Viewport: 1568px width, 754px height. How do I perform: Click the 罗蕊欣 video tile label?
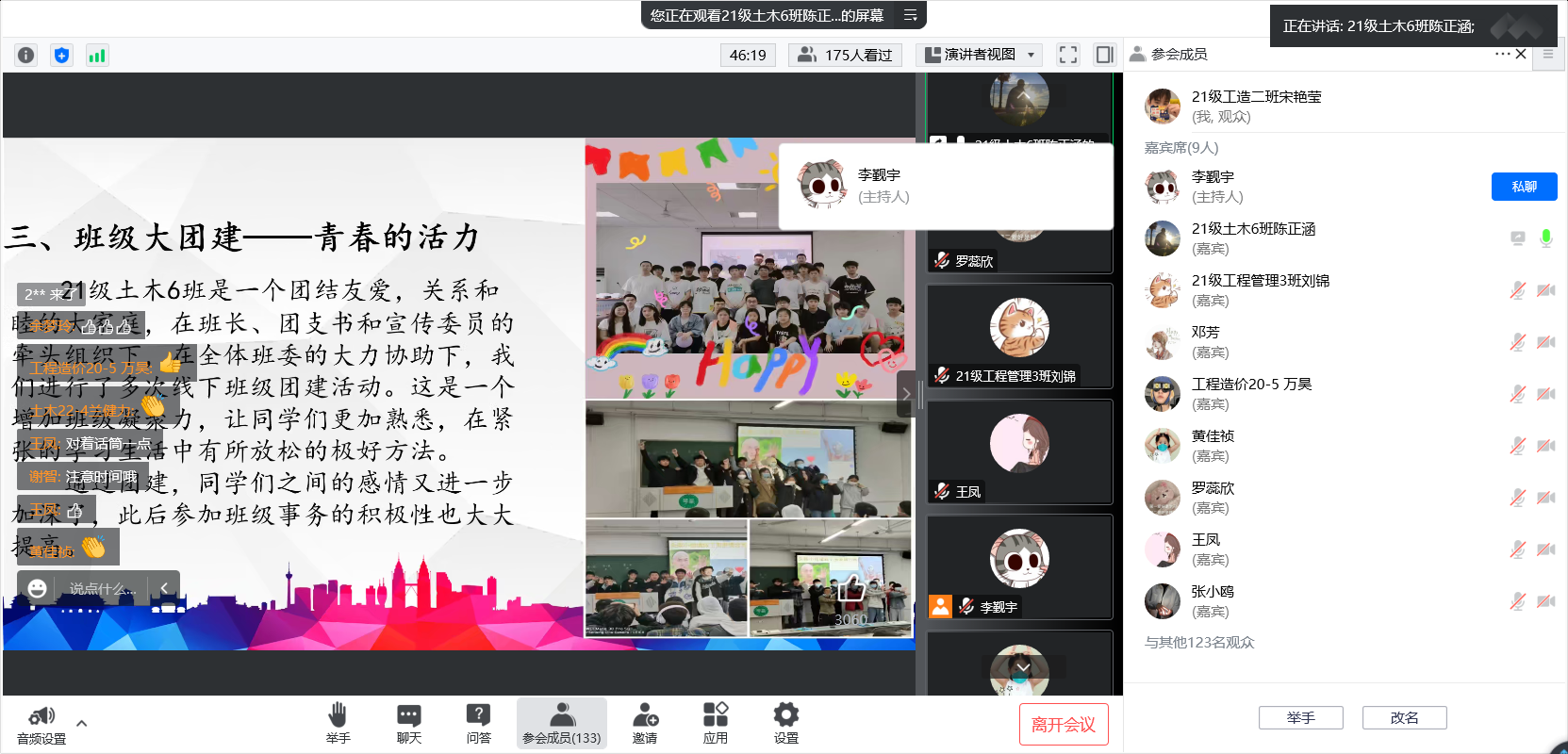[x=965, y=261]
